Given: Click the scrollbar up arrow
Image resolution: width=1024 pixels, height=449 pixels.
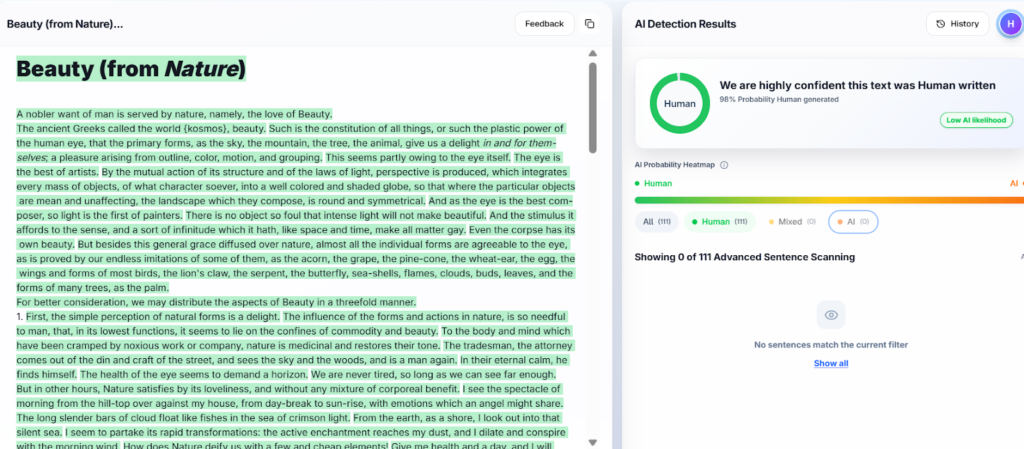Looking at the screenshot, I should 592,54.
